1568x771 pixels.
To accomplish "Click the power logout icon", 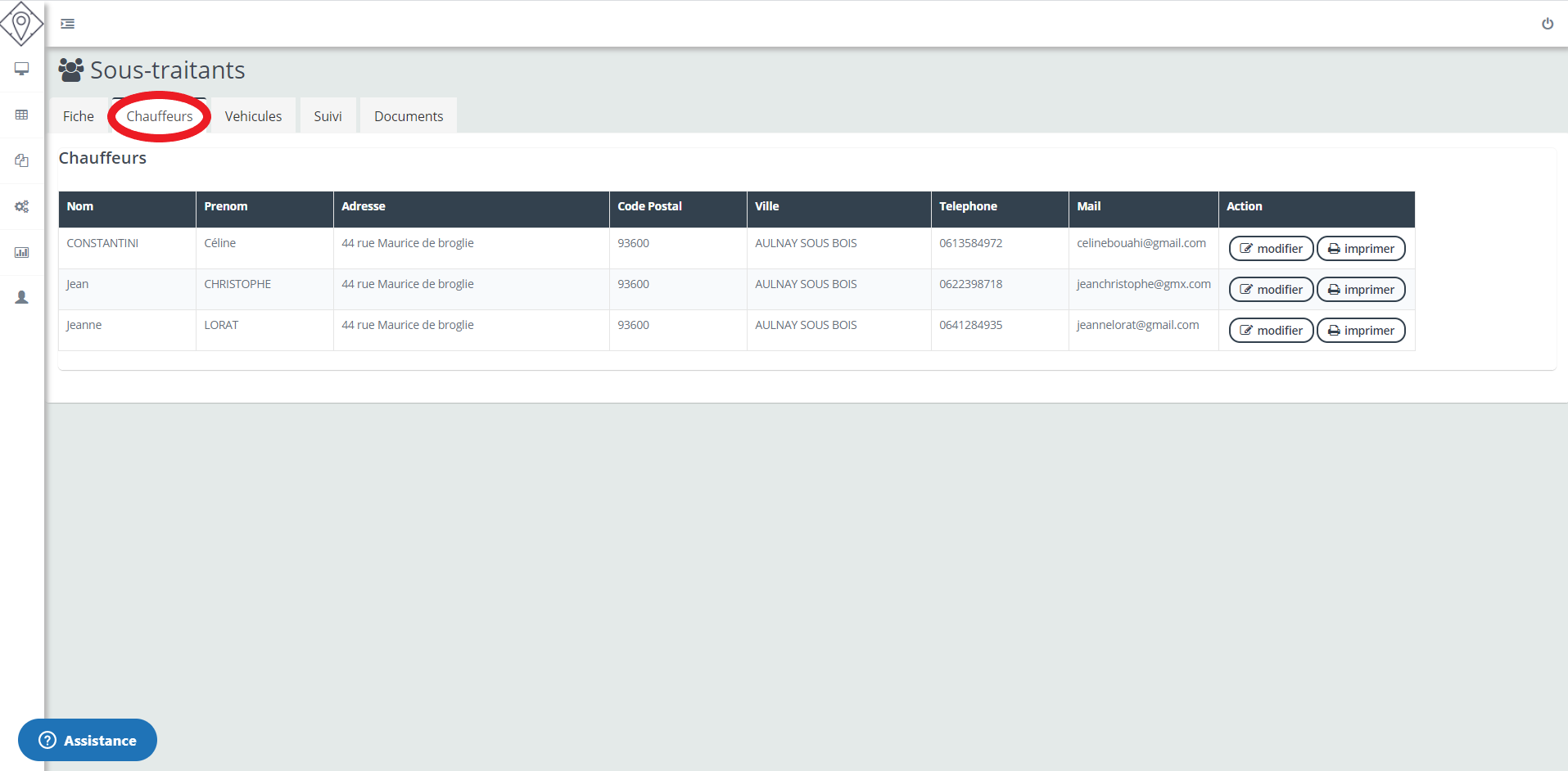I will coord(1547,24).
